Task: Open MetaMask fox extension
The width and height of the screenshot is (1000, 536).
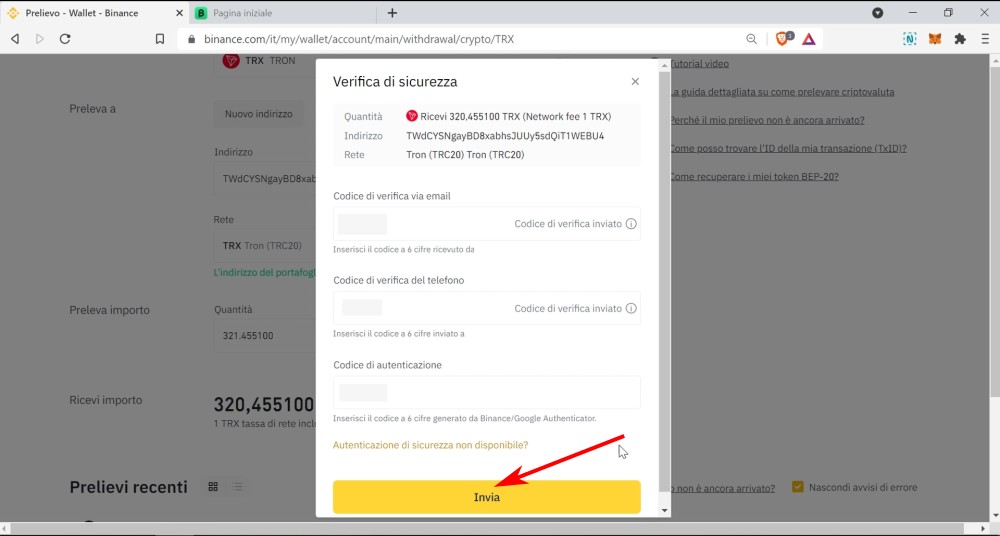Action: 934,39
